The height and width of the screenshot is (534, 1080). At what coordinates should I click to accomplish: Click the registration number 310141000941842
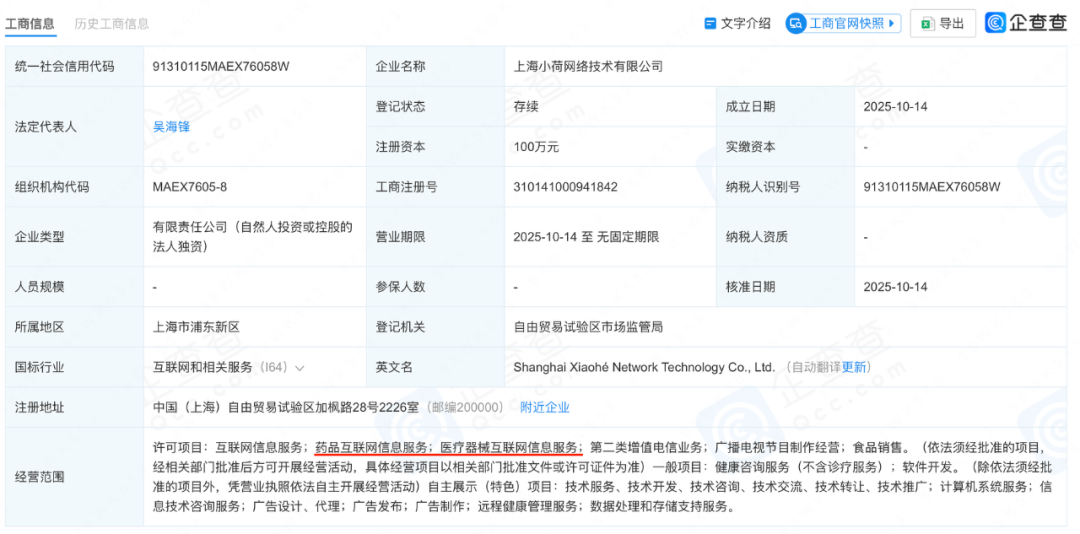tap(566, 186)
